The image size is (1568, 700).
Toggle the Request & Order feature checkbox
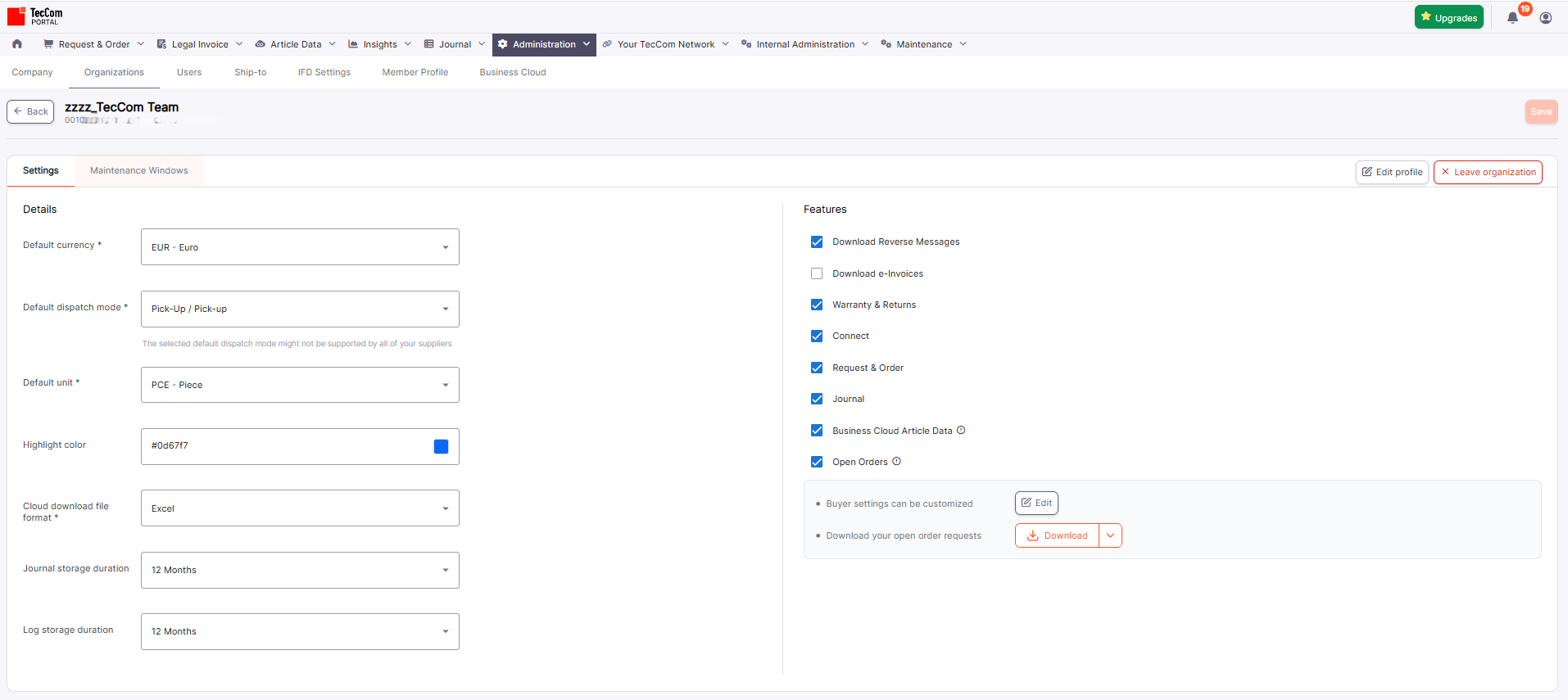pyautogui.click(x=817, y=368)
